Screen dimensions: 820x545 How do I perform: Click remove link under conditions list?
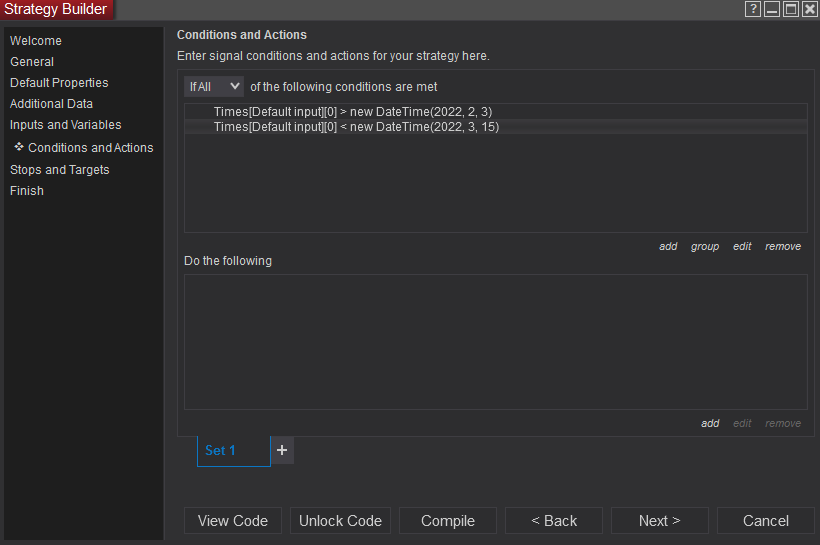[783, 246]
